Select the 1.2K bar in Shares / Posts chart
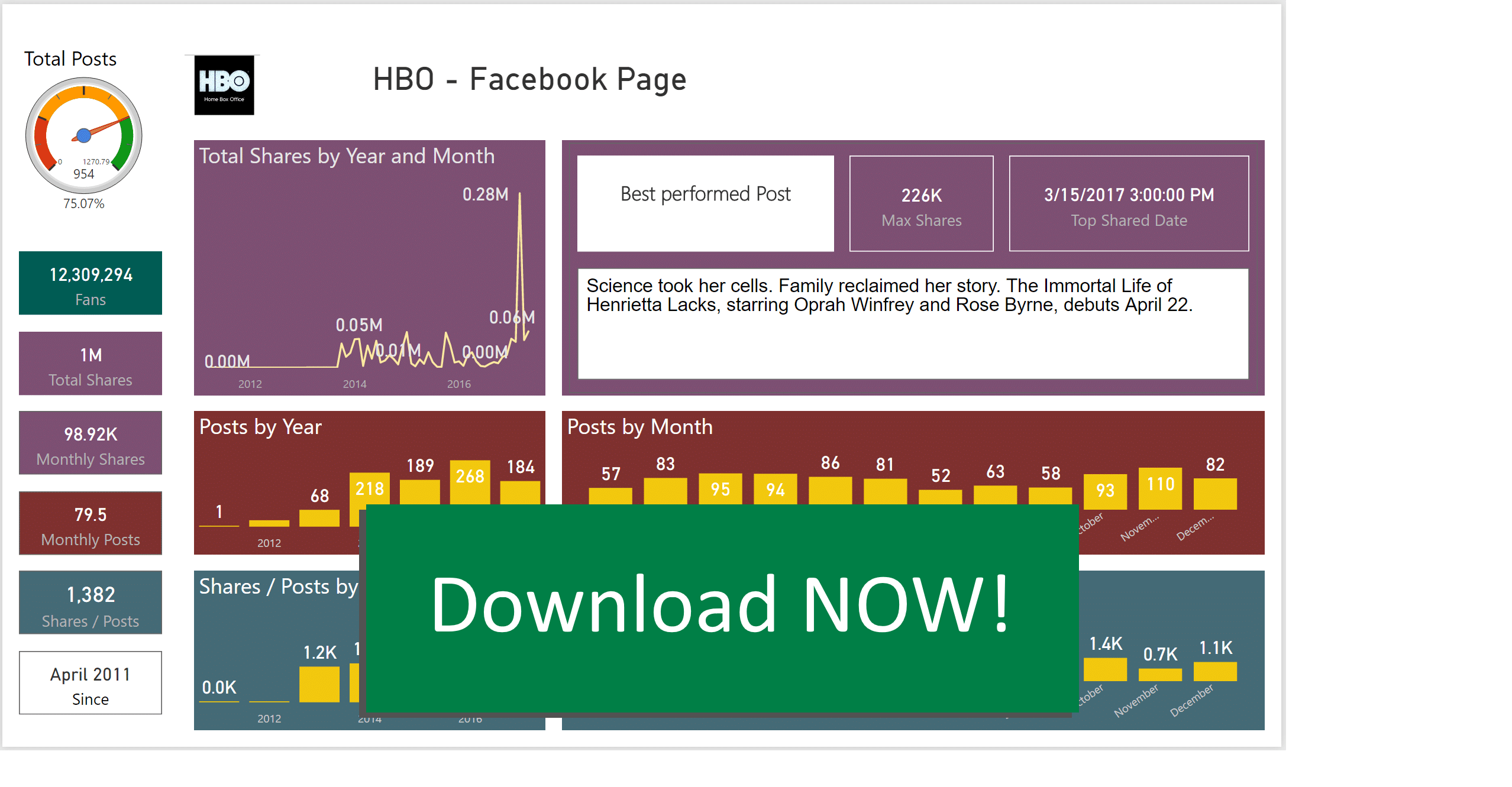Screen dimensions: 1512x787 pos(319,684)
